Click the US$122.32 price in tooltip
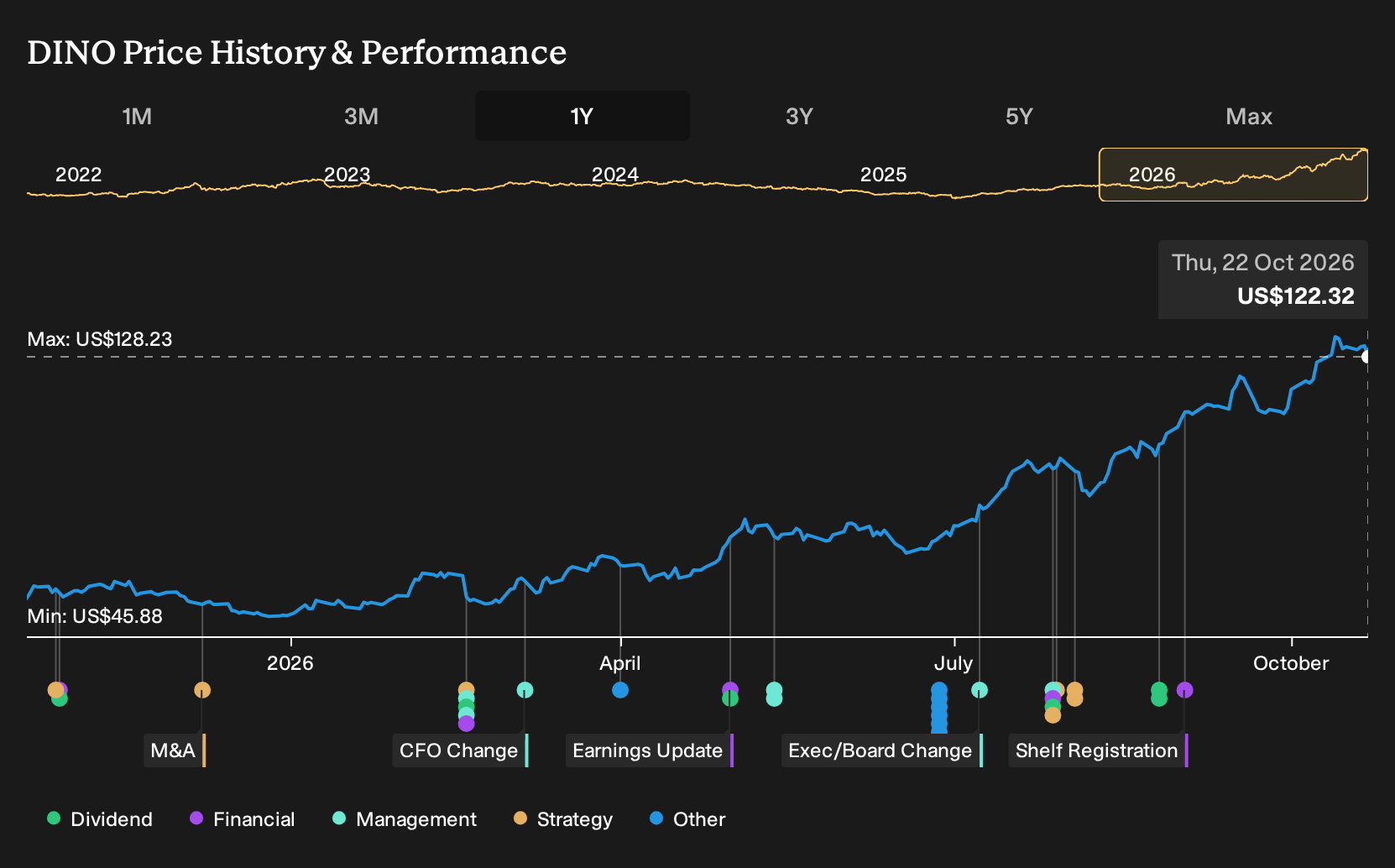Screen dimensions: 1395x868 pos(1296,296)
